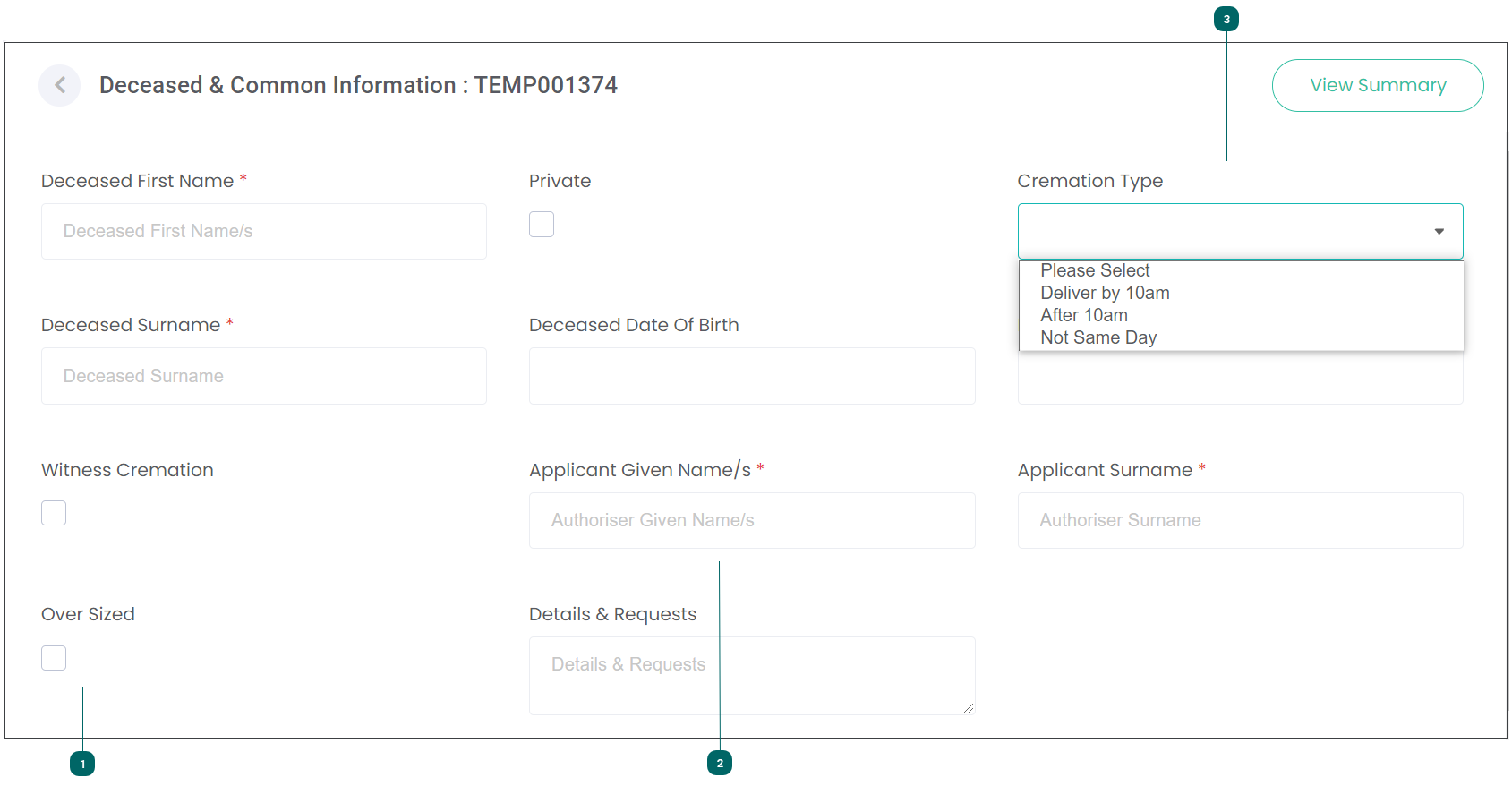Image resolution: width=1512 pixels, height=786 pixels.
Task: Click the Cremation Type dropdown arrow
Action: coord(1439,232)
